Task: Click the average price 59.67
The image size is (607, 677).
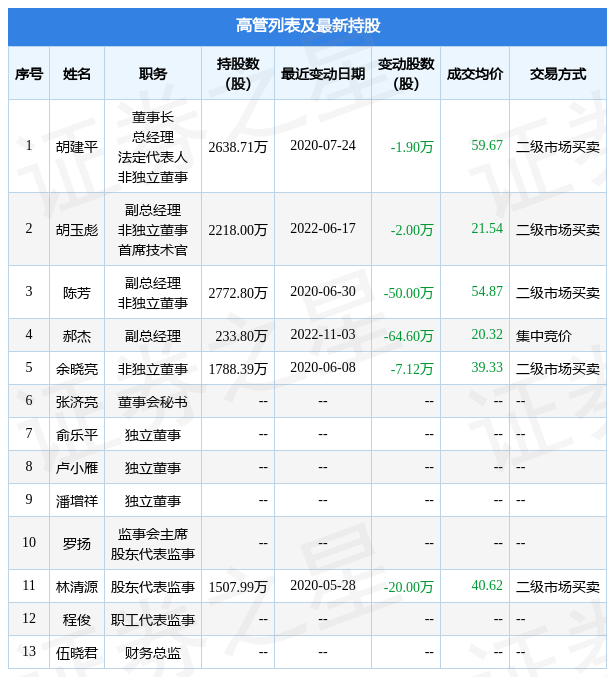Action: [487, 146]
